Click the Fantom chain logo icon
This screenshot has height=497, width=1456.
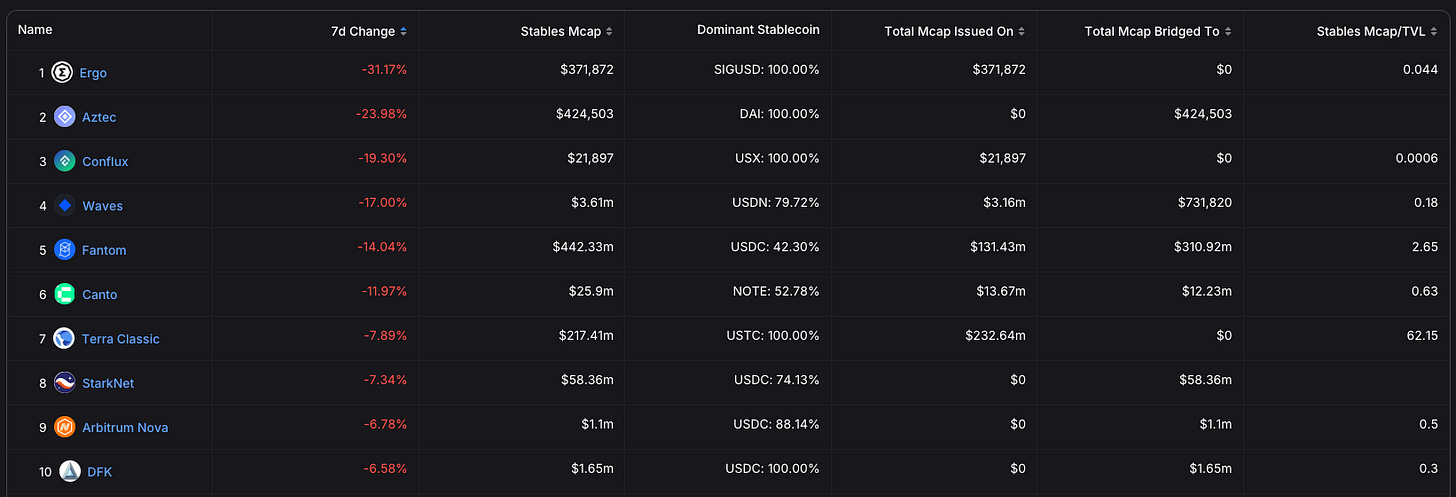coord(65,250)
